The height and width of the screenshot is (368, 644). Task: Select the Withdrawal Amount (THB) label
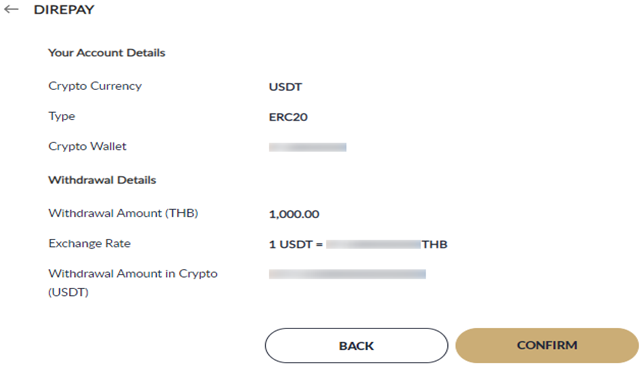pos(123,213)
